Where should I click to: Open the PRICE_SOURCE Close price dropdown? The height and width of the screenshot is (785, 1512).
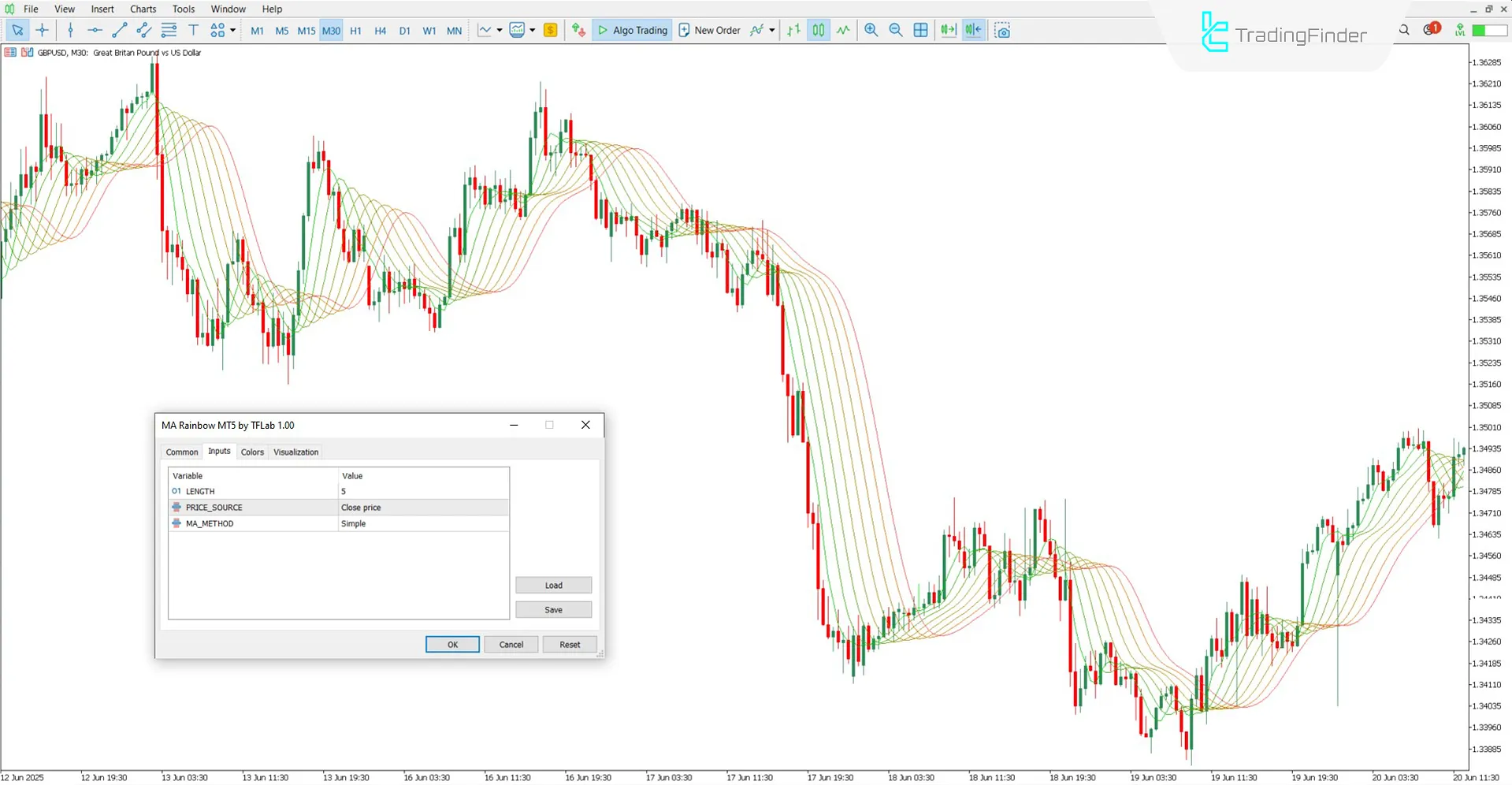pos(423,507)
